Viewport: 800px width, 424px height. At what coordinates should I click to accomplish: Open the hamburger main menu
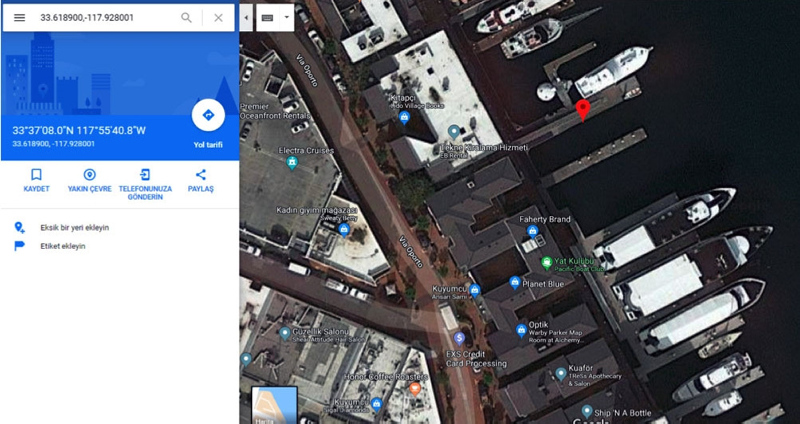(x=19, y=18)
